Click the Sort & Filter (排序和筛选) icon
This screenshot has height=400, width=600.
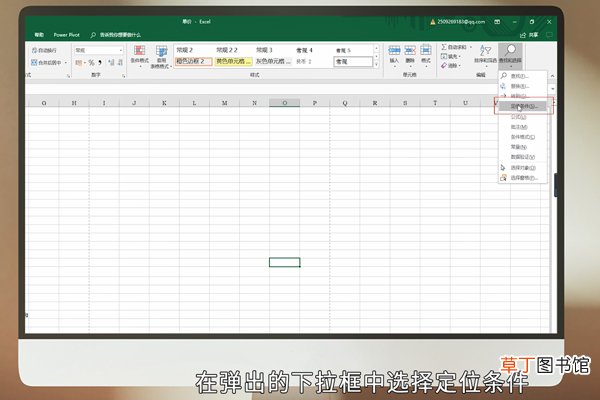(x=485, y=50)
